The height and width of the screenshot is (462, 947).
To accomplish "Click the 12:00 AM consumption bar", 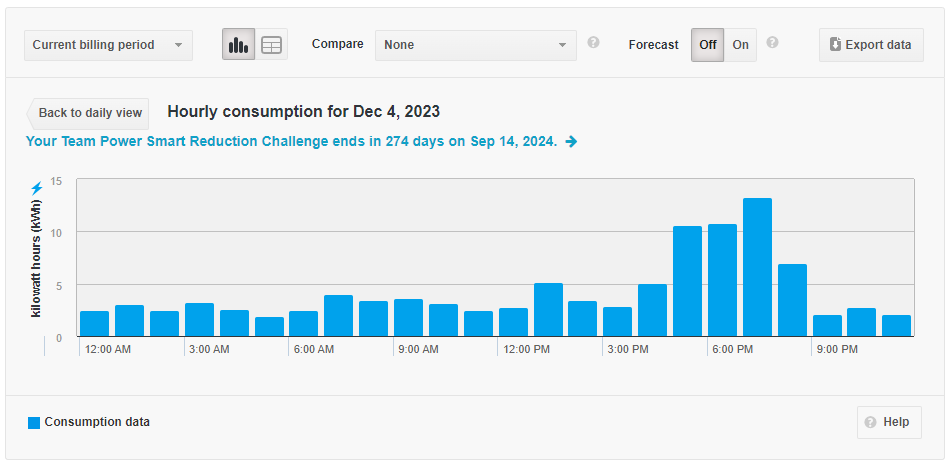I will coord(94,323).
